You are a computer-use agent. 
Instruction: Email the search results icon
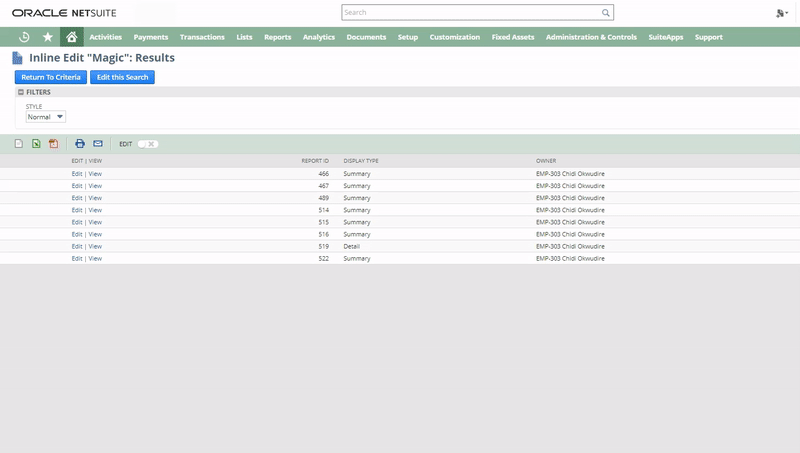point(98,144)
